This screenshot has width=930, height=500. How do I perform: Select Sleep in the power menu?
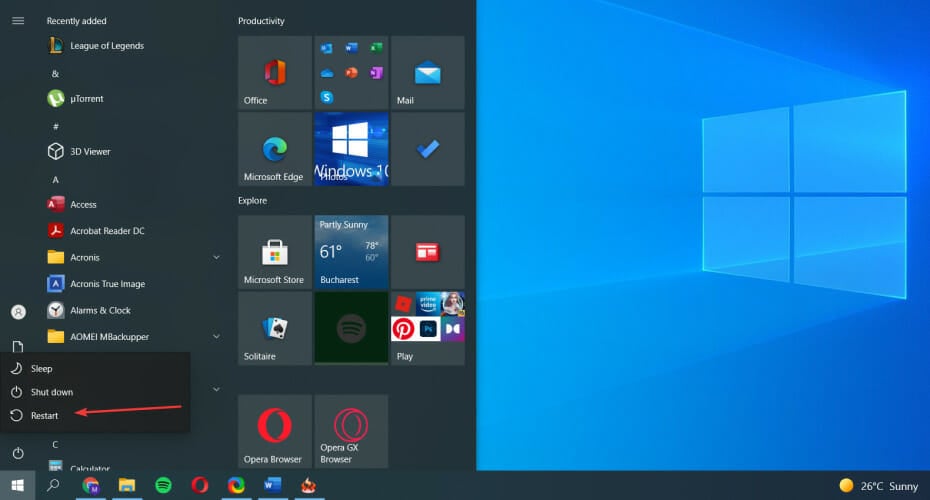[x=95, y=368]
